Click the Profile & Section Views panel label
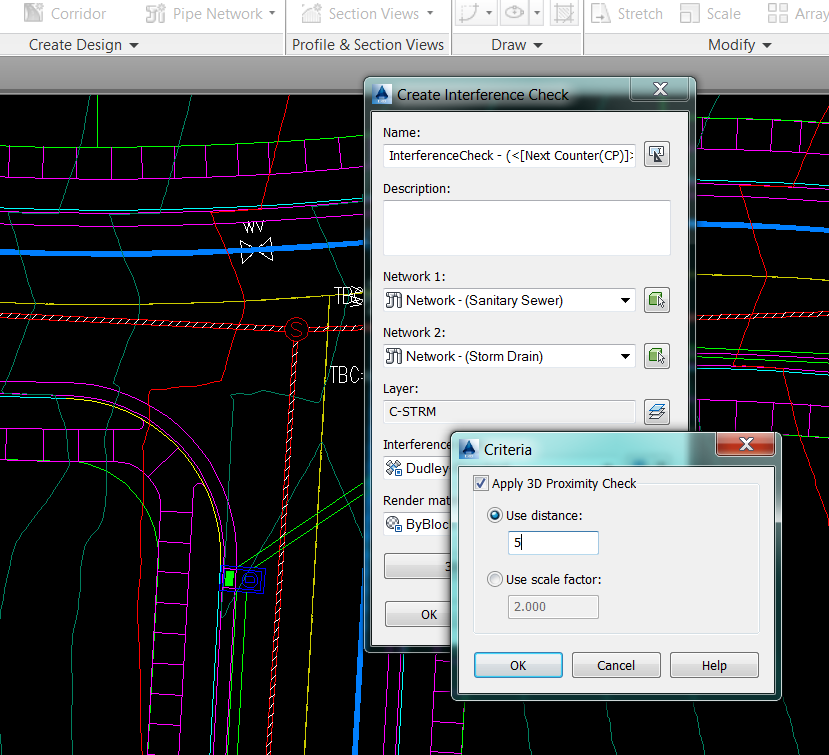The width and height of the screenshot is (829, 755). (x=367, y=45)
